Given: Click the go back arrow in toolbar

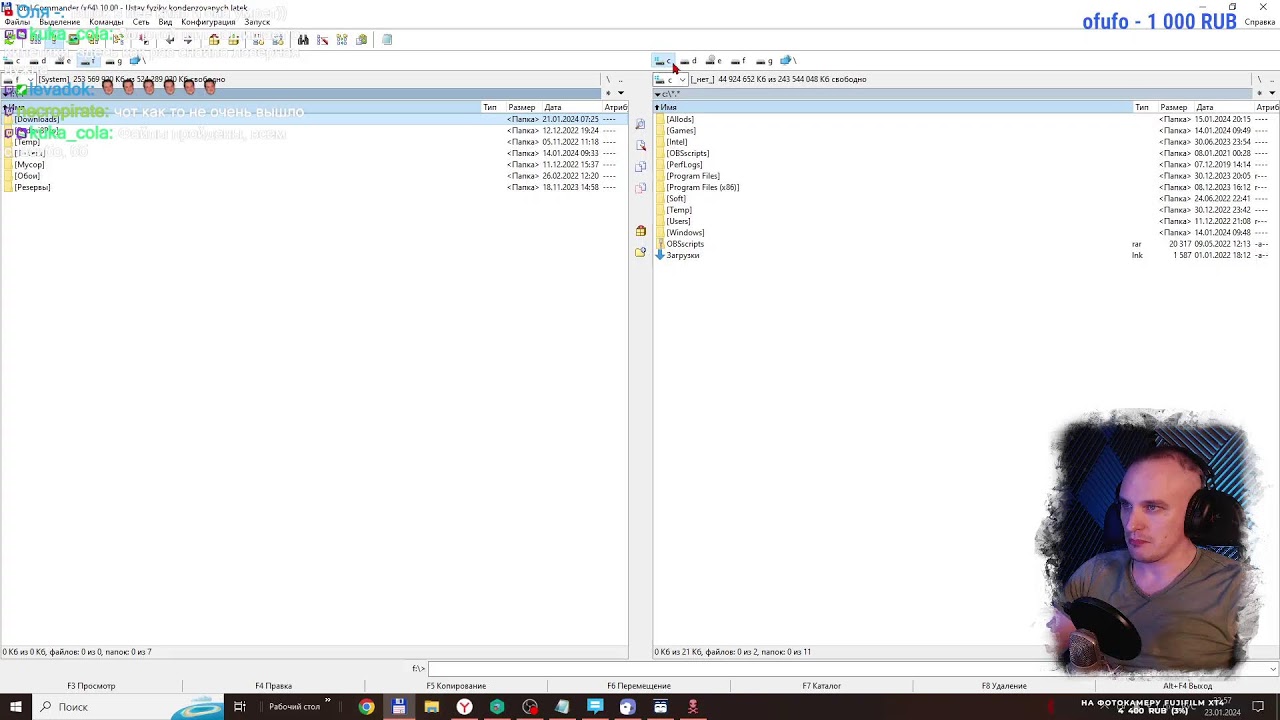Looking at the screenshot, I should [169, 40].
